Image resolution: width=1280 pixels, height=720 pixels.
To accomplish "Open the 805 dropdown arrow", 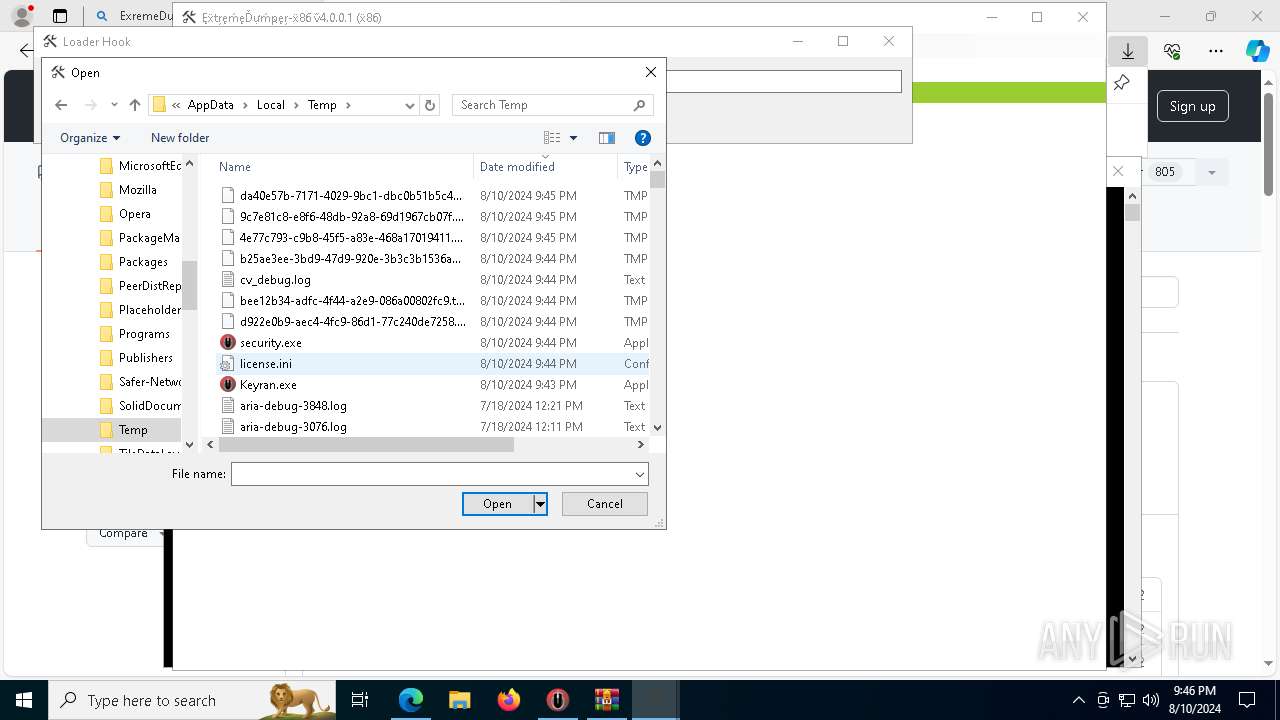I will coord(1211,172).
